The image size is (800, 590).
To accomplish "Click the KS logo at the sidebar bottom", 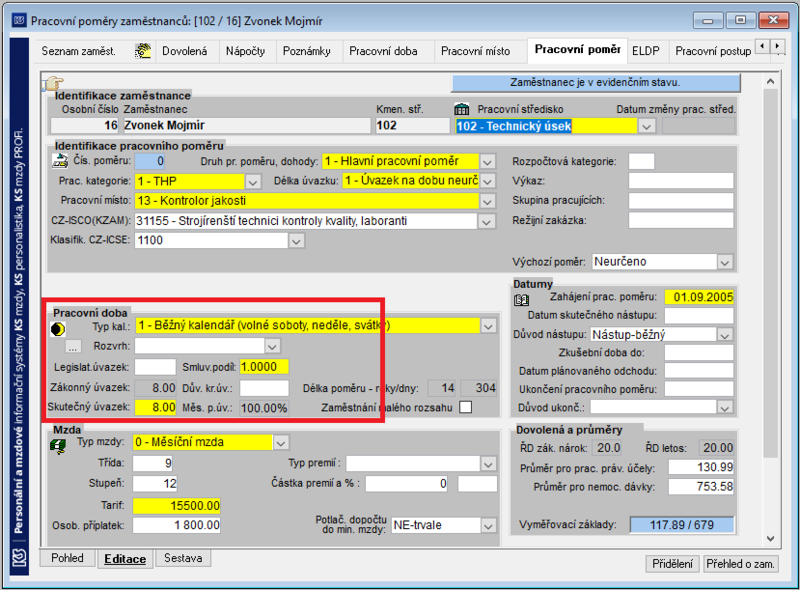I will (x=19, y=557).
